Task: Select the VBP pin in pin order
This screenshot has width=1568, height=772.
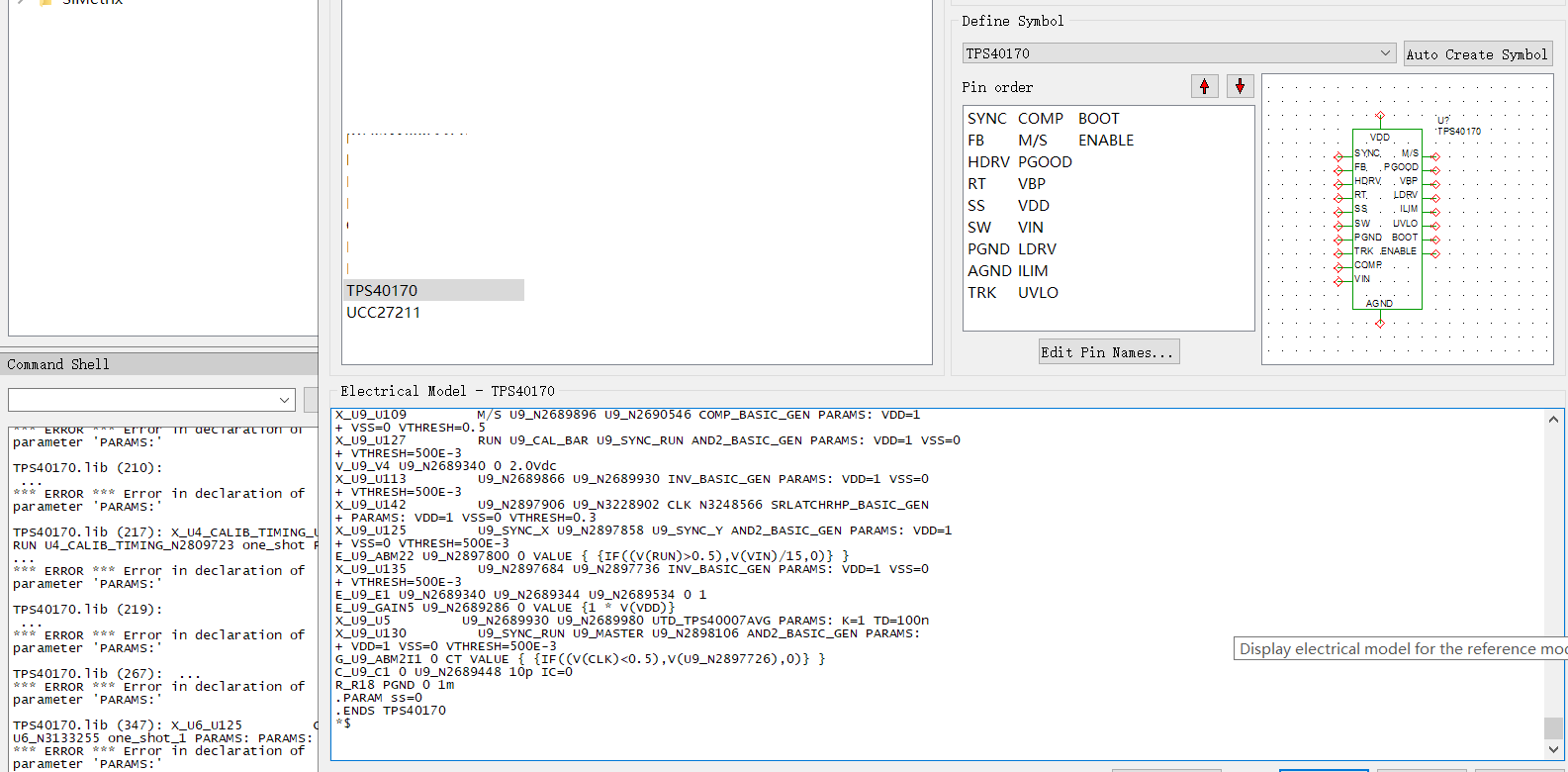Action: click(1032, 184)
